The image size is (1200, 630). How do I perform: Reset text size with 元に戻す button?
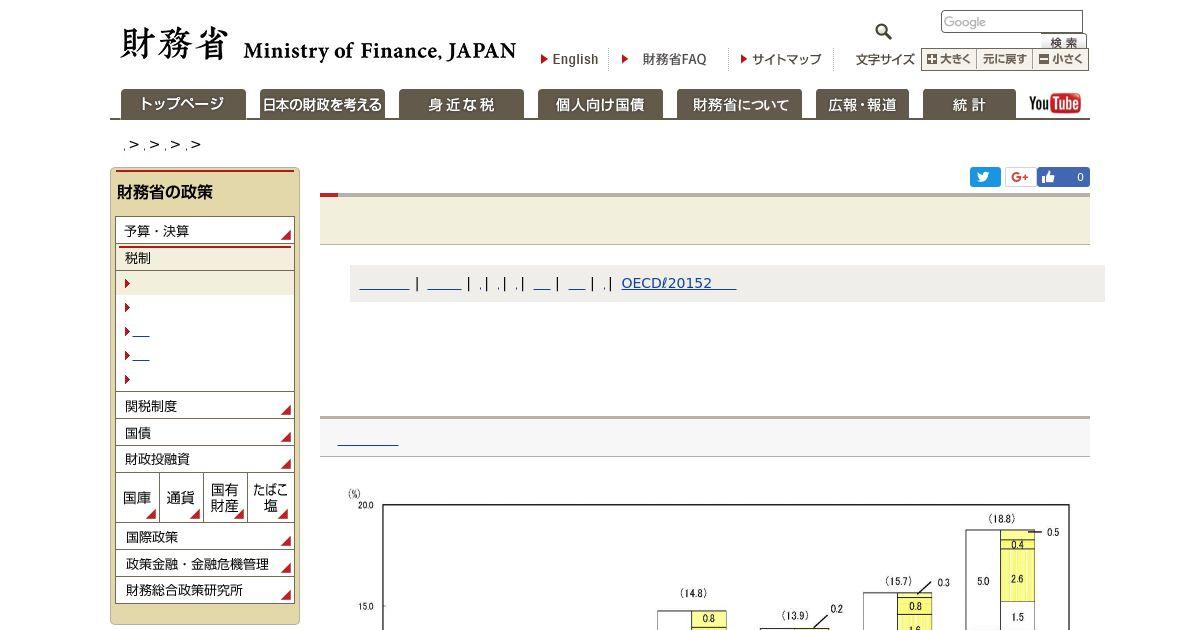(1005, 59)
